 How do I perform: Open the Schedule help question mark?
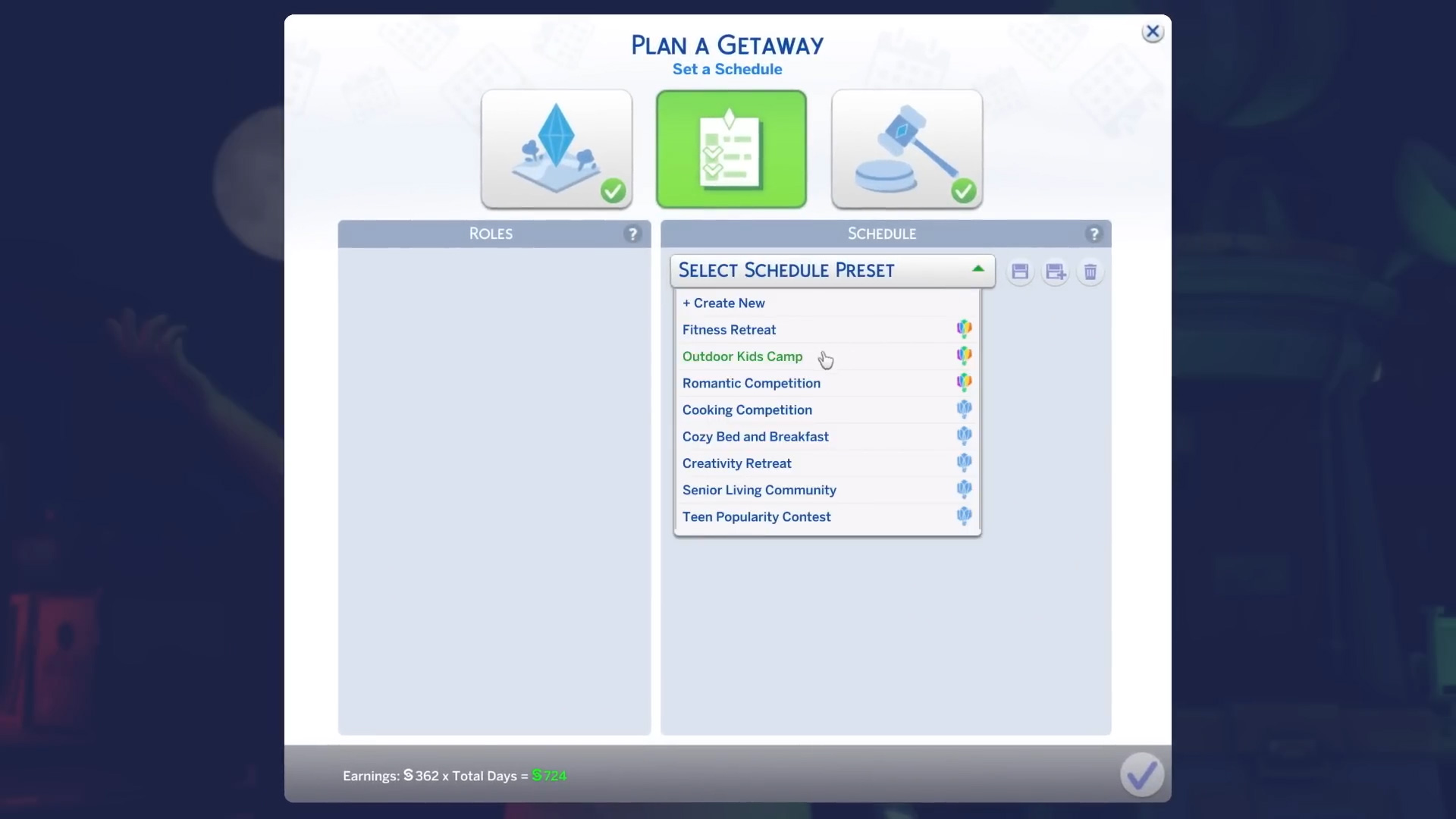click(1094, 234)
